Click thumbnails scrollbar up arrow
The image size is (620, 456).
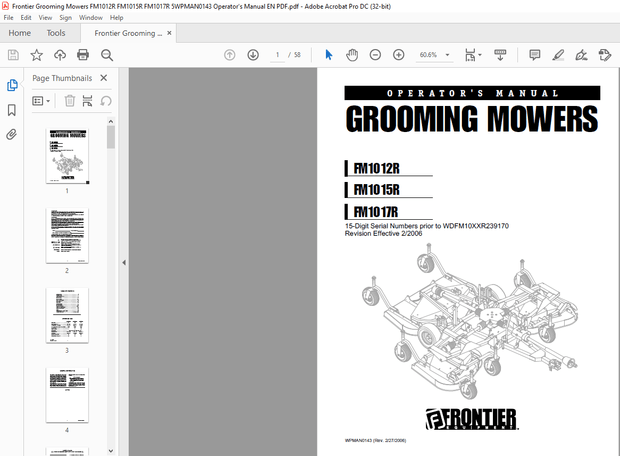(x=111, y=121)
